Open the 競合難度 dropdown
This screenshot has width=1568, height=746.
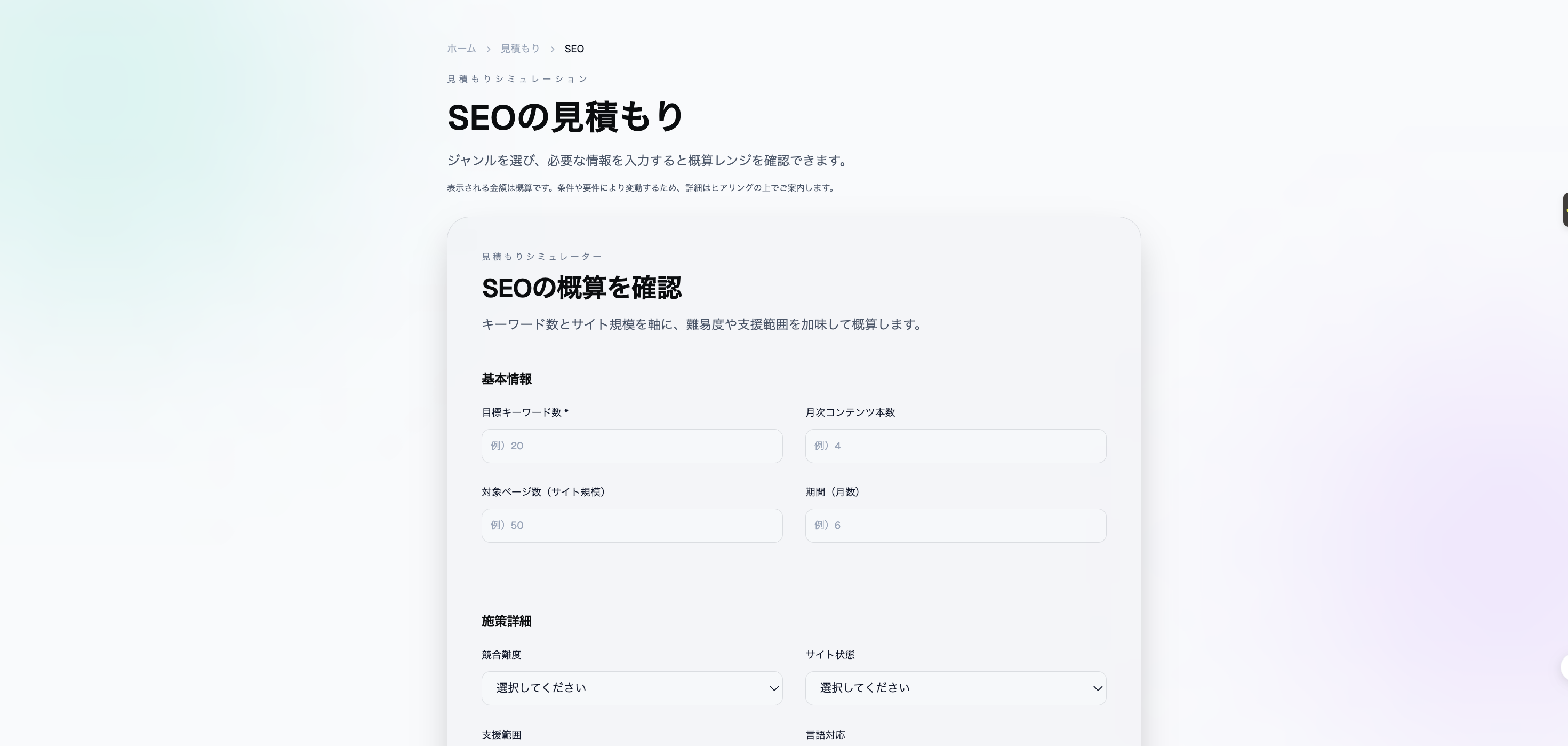click(x=631, y=688)
